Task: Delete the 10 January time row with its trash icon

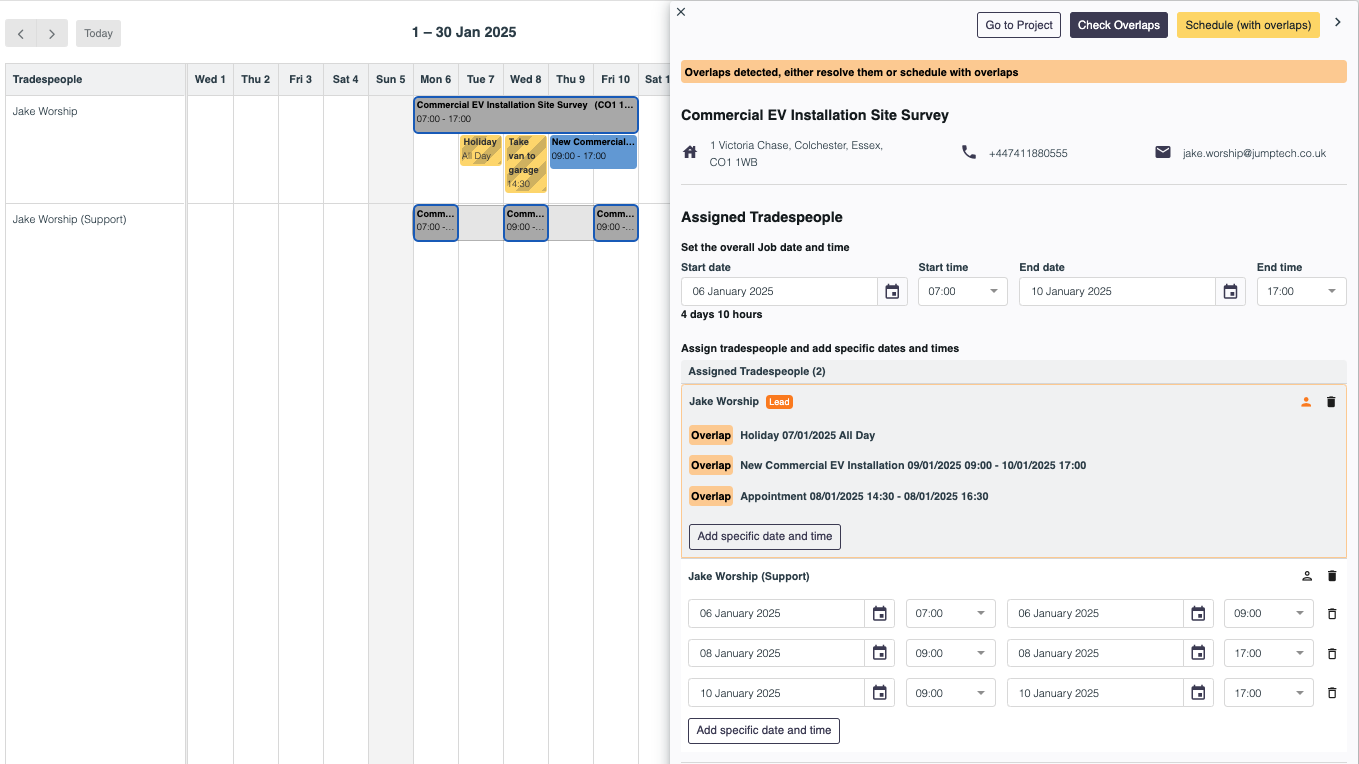Action: pyautogui.click(x=1331, y=692)
